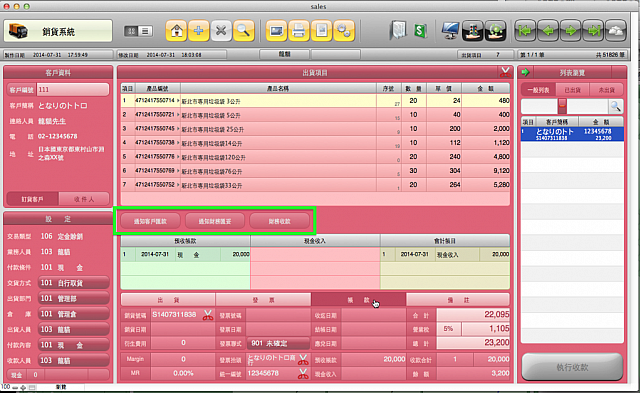Viewport: 640px width, 393px height.
Task: Select 一般列表 tab in list panel
Action: (538, 90)
